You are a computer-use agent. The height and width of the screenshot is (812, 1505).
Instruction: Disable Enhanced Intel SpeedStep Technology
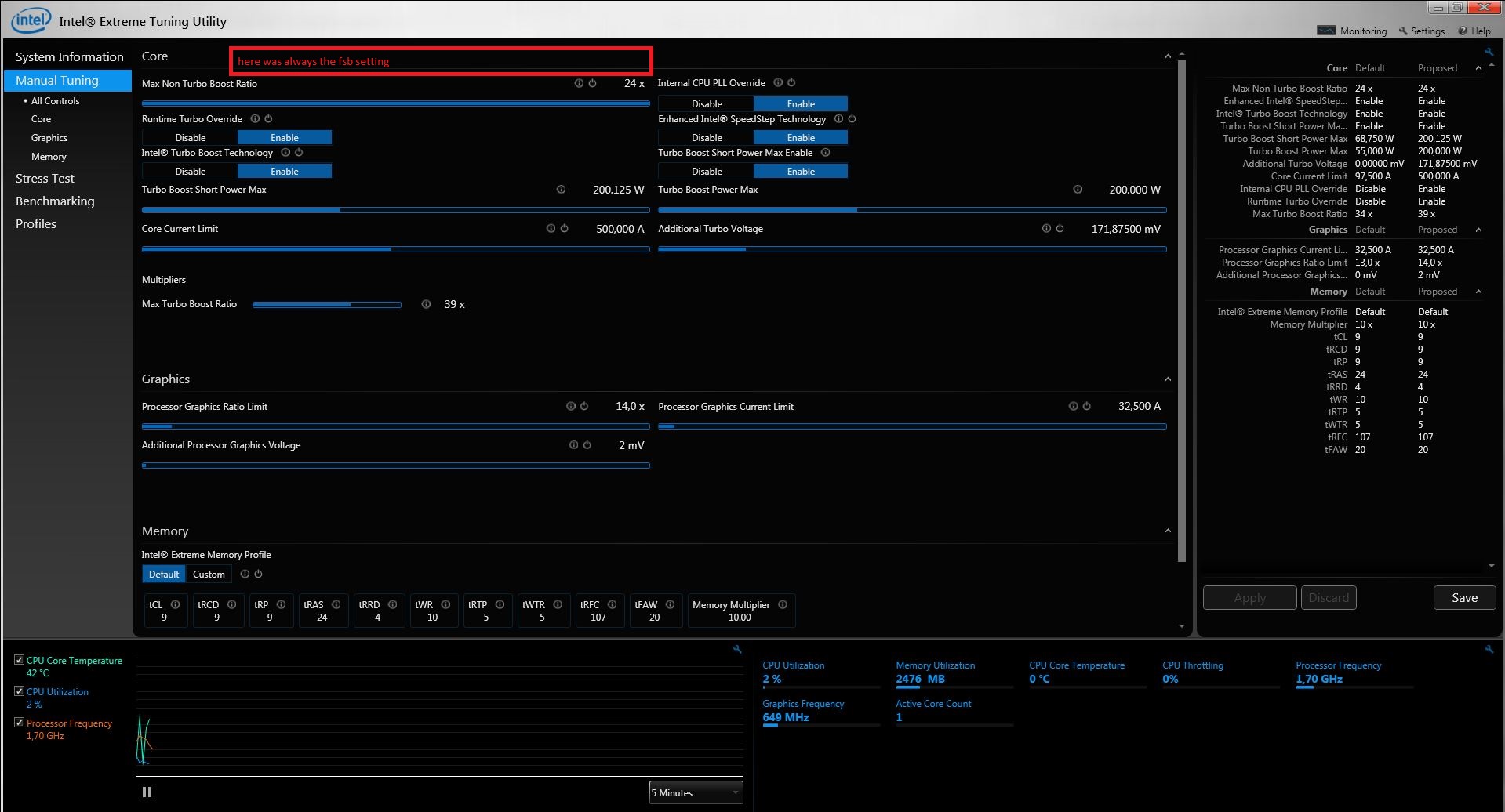click(x=707, y=137)
